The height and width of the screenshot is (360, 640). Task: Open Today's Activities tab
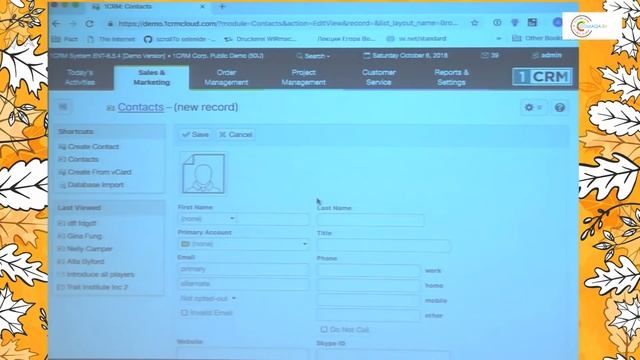[80, 77]
